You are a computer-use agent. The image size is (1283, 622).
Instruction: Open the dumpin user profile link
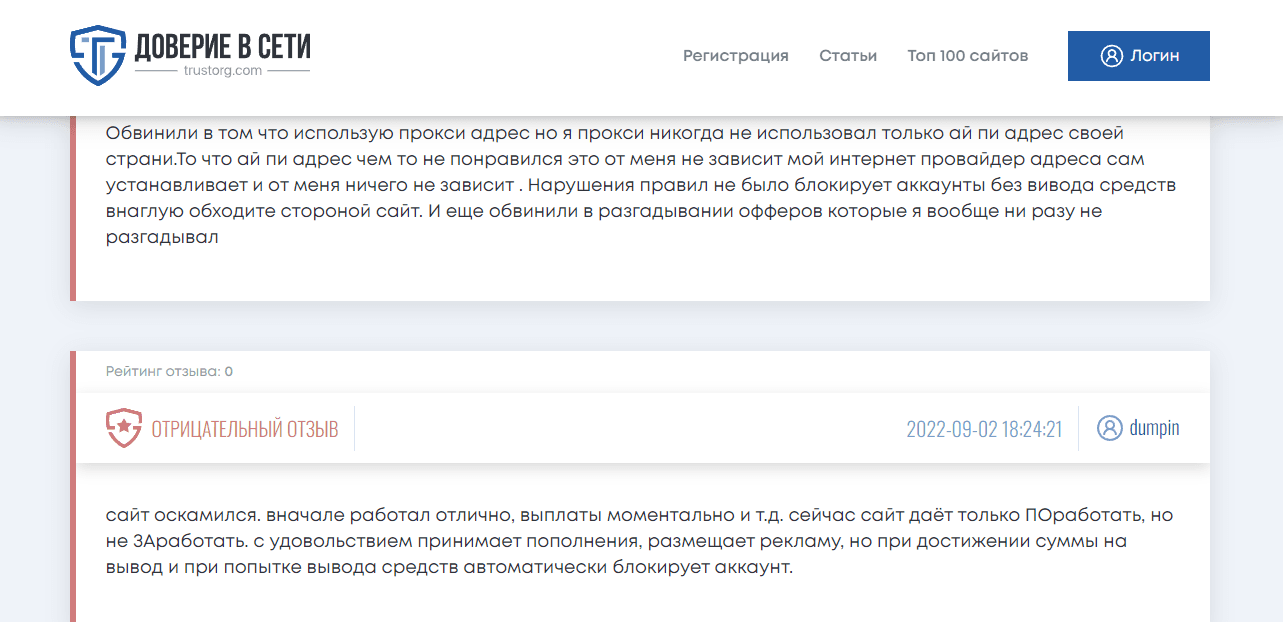click(1154, 428)
